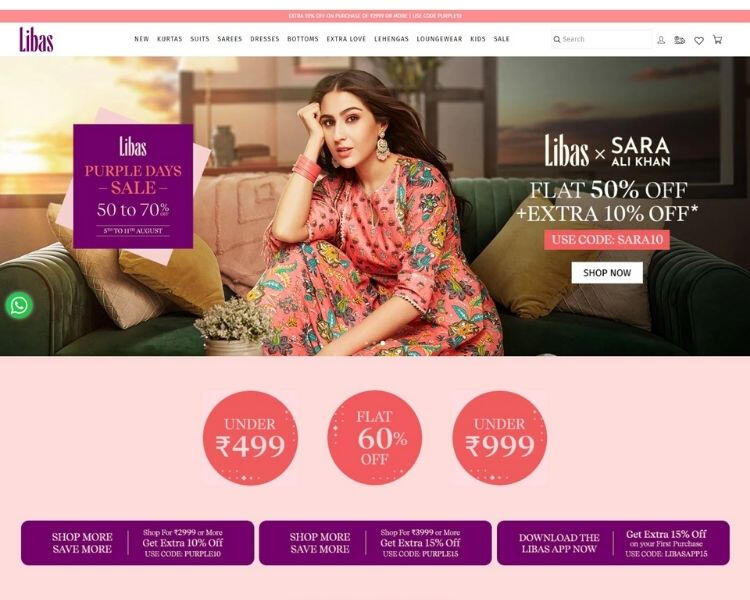Click inside the Search field
The width and height of the screenshot is (750, 600).
point(602,39)
